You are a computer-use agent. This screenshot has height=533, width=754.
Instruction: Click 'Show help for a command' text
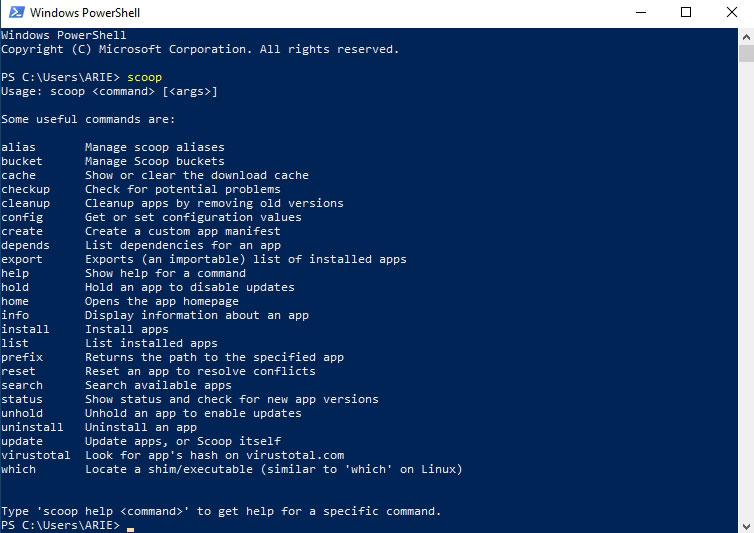click(165, 273)
